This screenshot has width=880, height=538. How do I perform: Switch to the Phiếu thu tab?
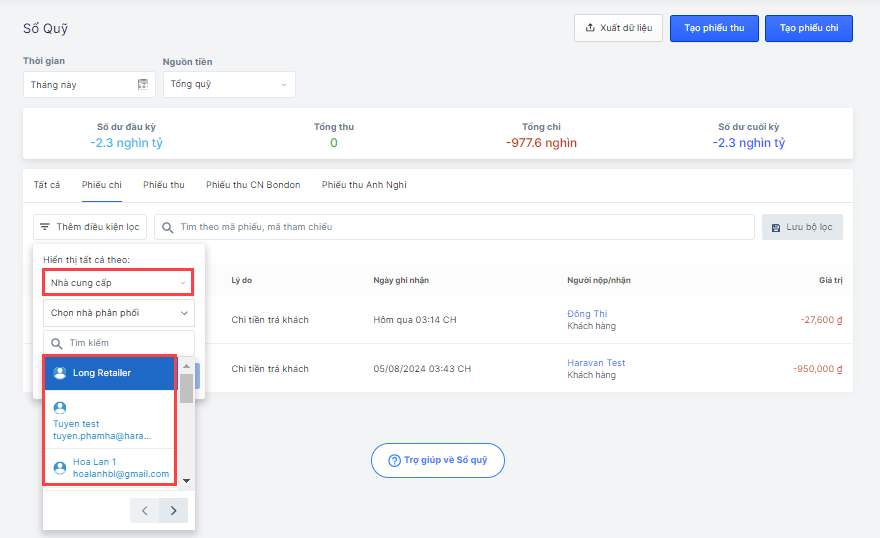(x=164, y=185)
